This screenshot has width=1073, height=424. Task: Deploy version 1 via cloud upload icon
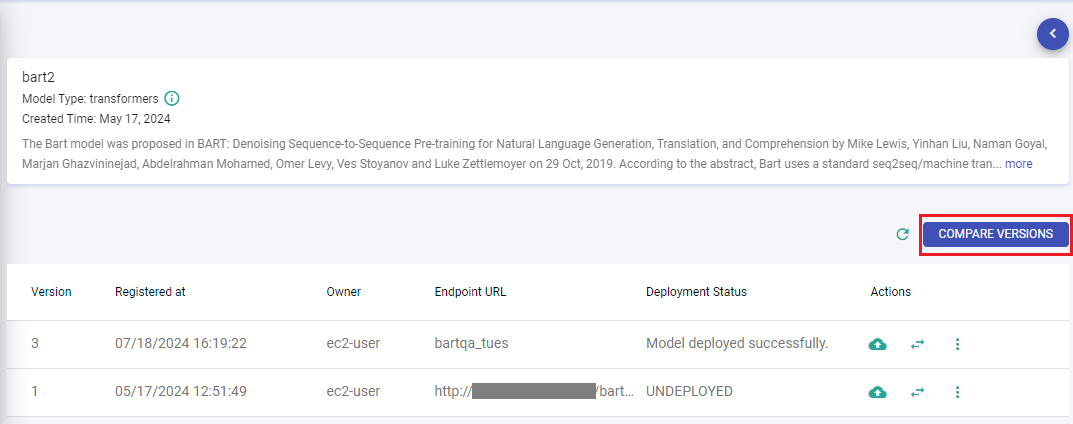click(877, 392)
